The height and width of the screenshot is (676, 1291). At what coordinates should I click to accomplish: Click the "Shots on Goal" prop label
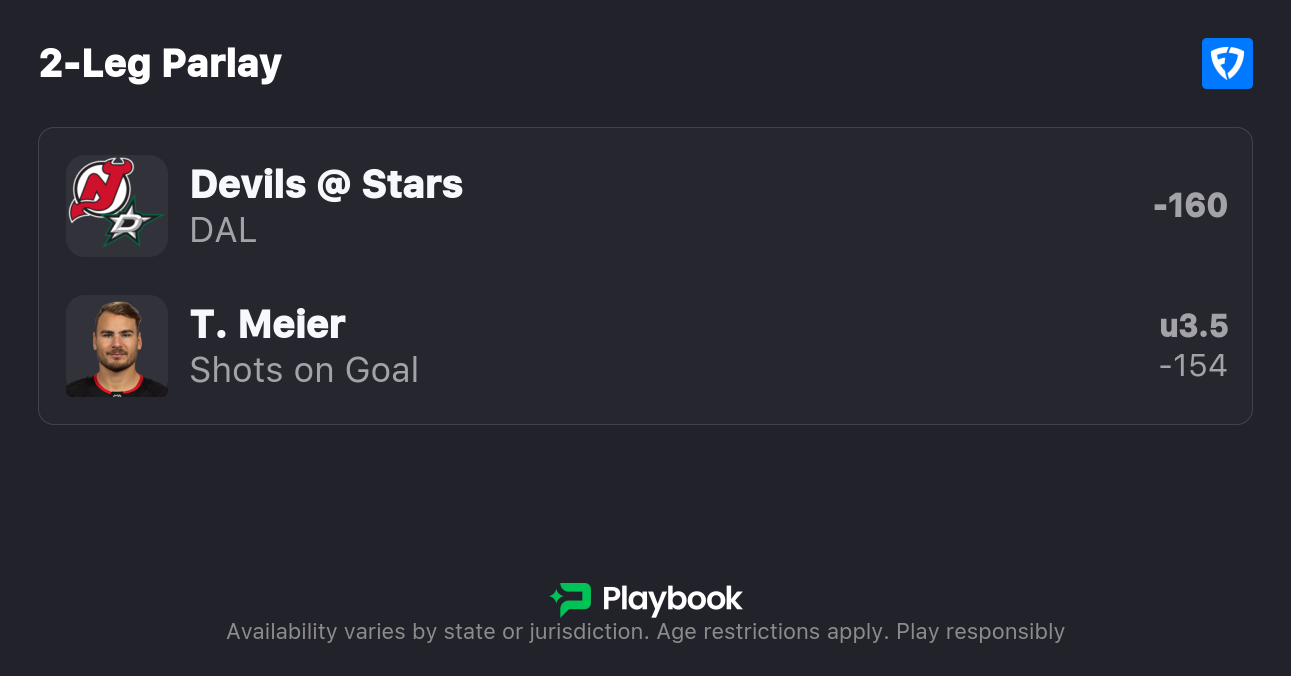pos(304,370)
